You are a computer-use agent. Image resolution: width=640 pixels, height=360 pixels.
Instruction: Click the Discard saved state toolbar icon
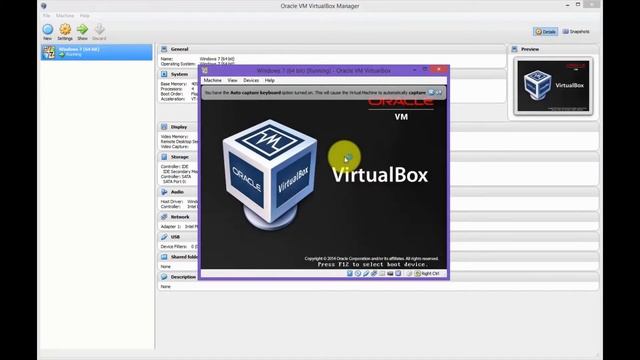coord(99,29)
